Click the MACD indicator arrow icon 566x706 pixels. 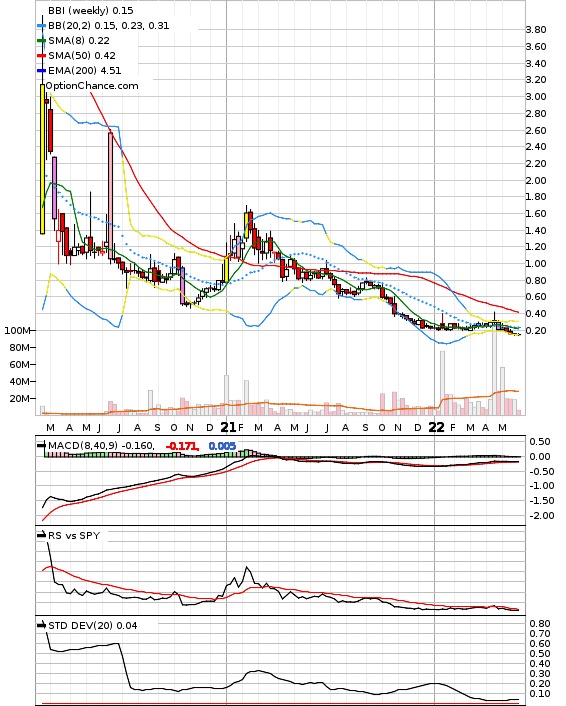(41, 445)
